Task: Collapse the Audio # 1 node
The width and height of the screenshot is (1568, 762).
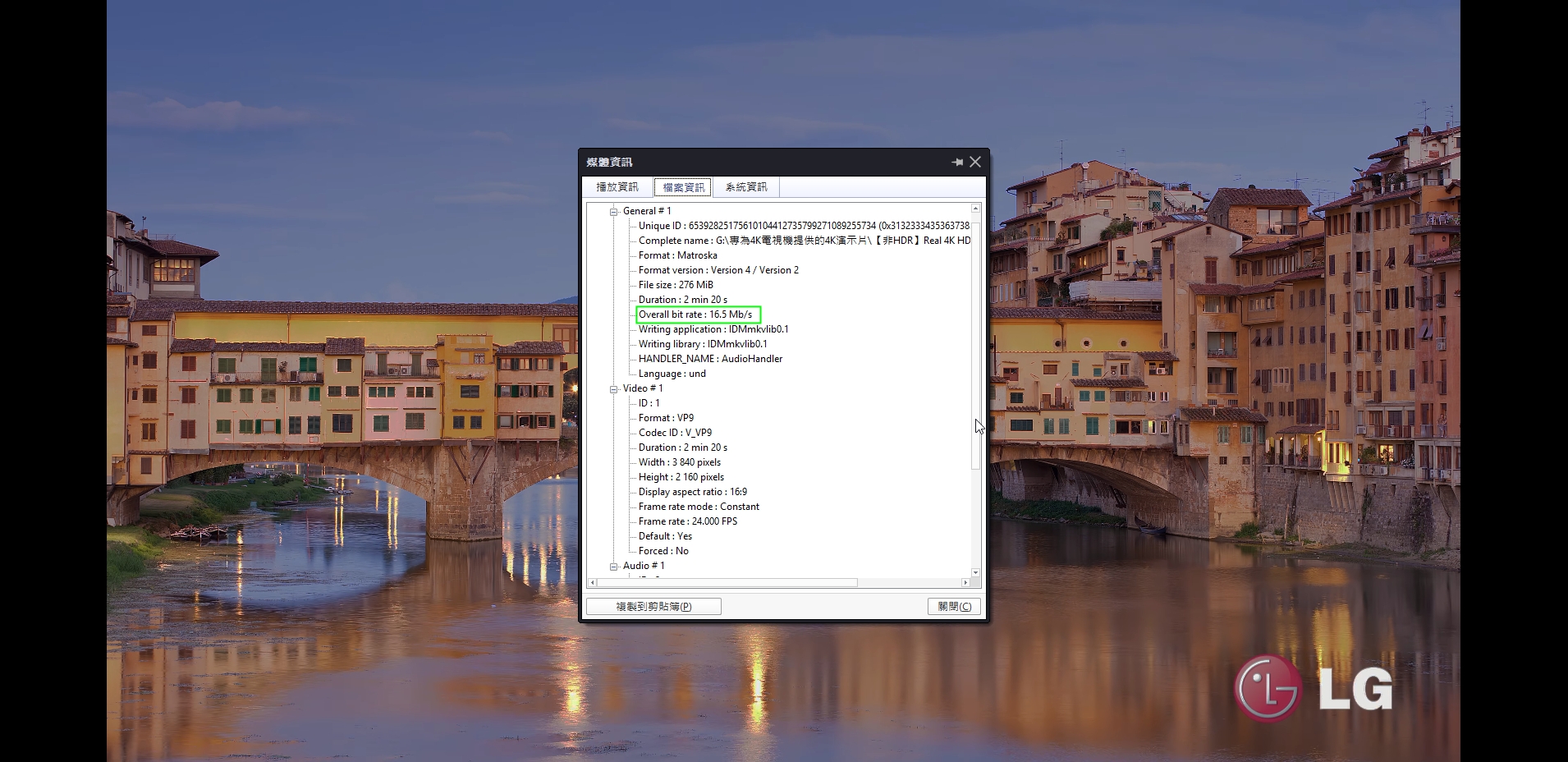Action: [613, 566]
